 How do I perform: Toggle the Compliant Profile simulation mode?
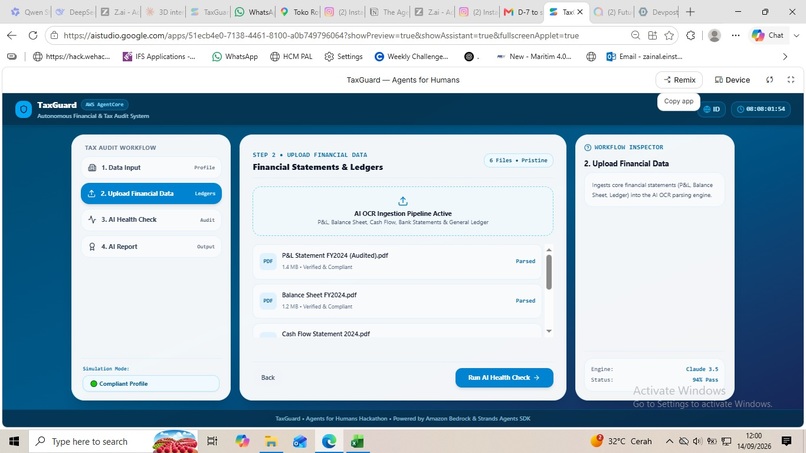tap(151, 384)
